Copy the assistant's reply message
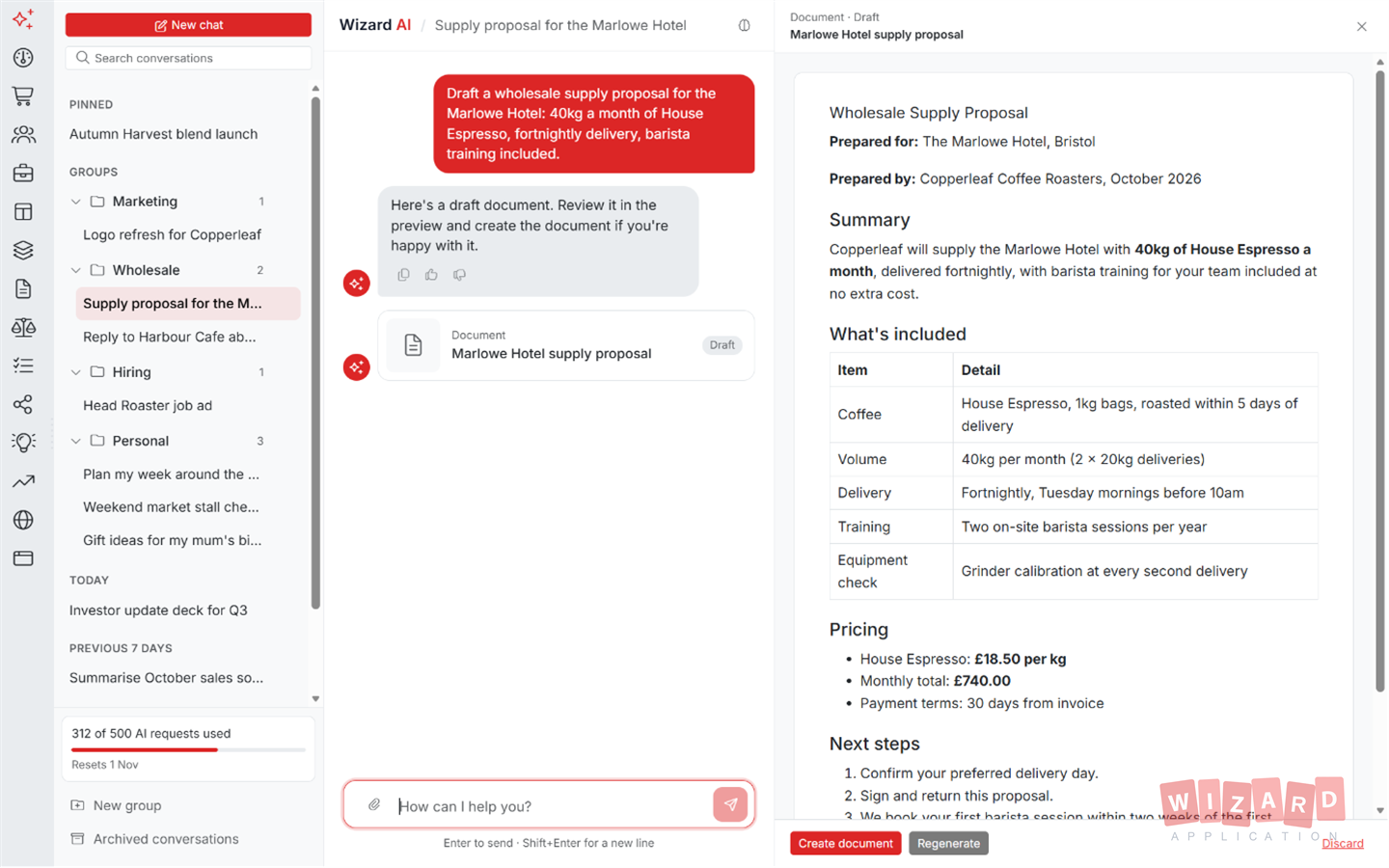 404,275
